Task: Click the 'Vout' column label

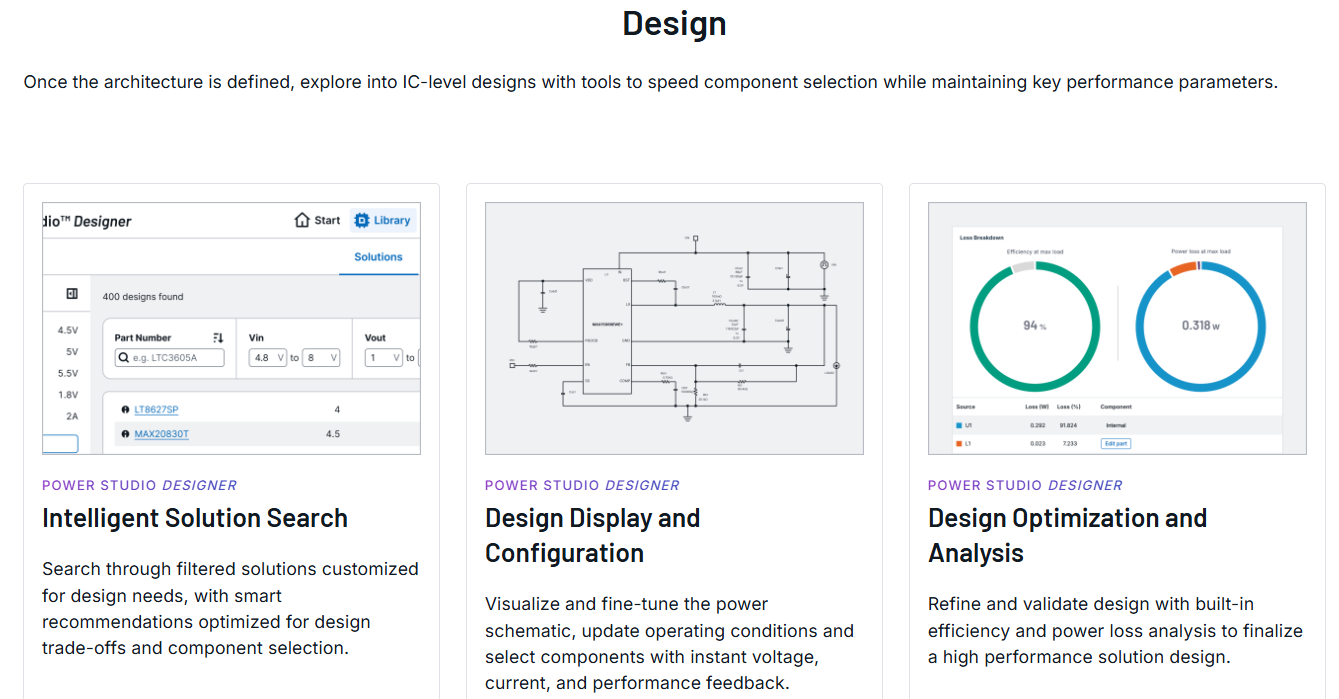Action: tap(375, 338)
